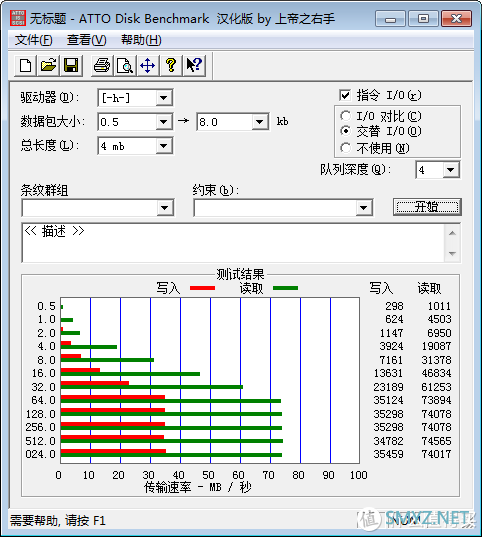Click the read value 19087
Image resolution: width=482 pixels, height=537 pixels.
pos(436,346)
